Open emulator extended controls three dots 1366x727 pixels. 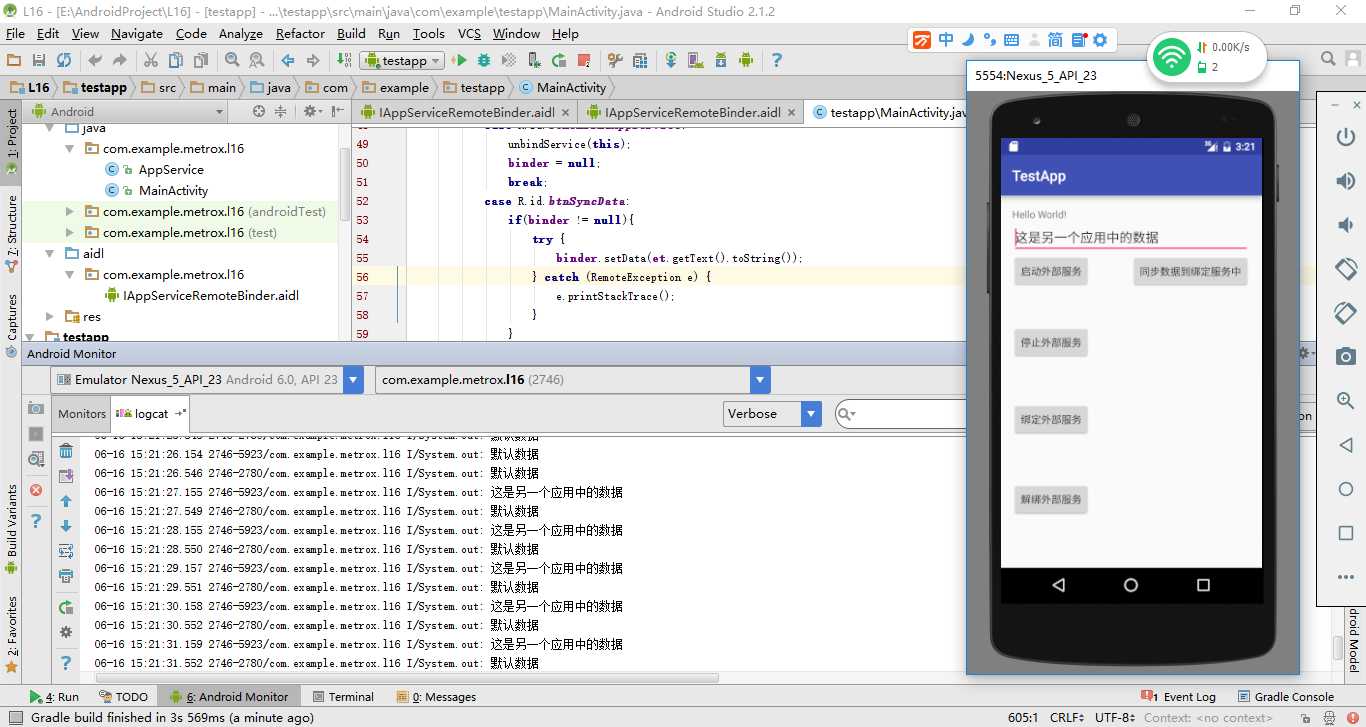pos(1345,577)
